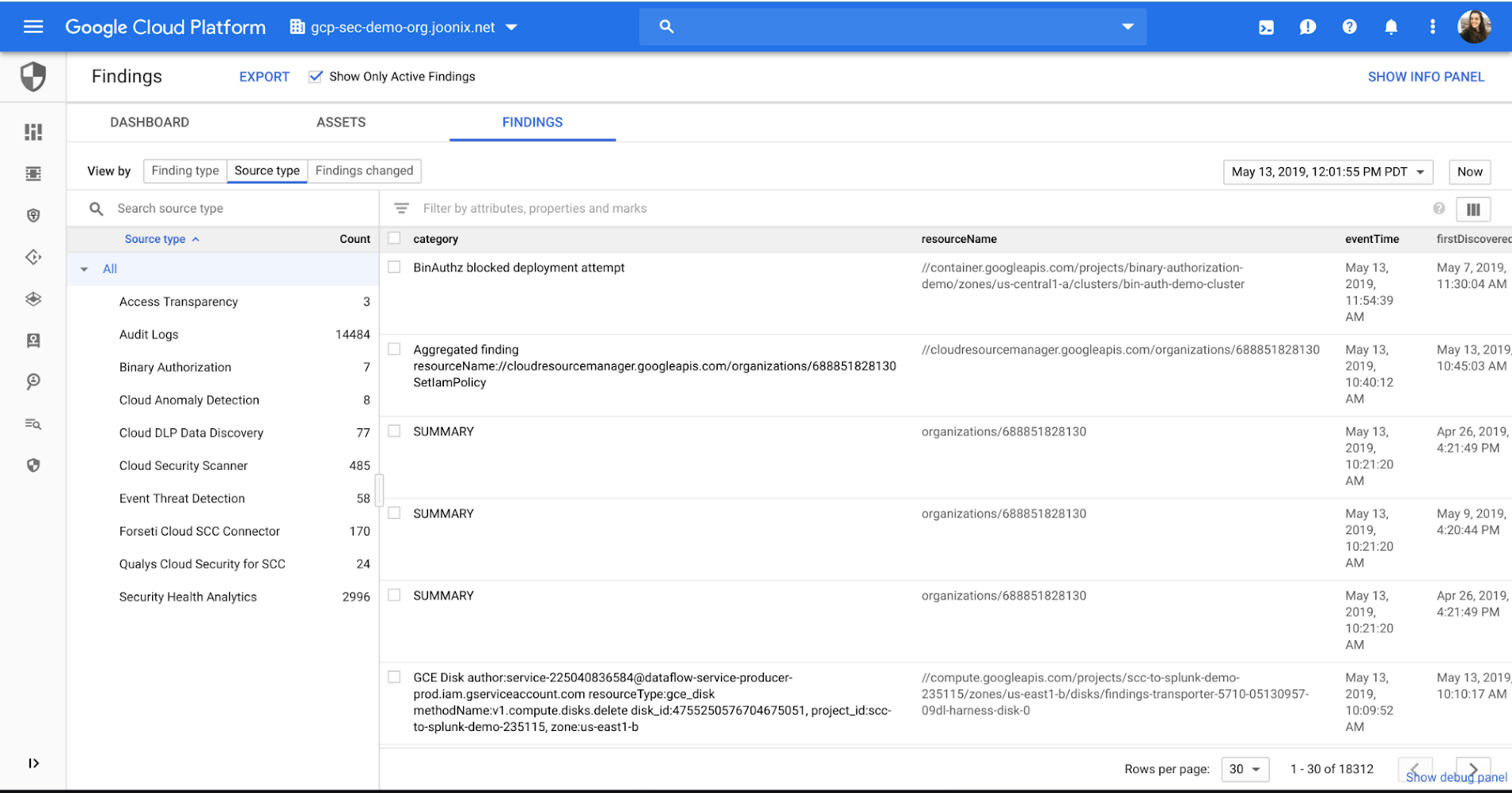Click the EXPORT button
The image size is (1512, 793).
point(264,76)
